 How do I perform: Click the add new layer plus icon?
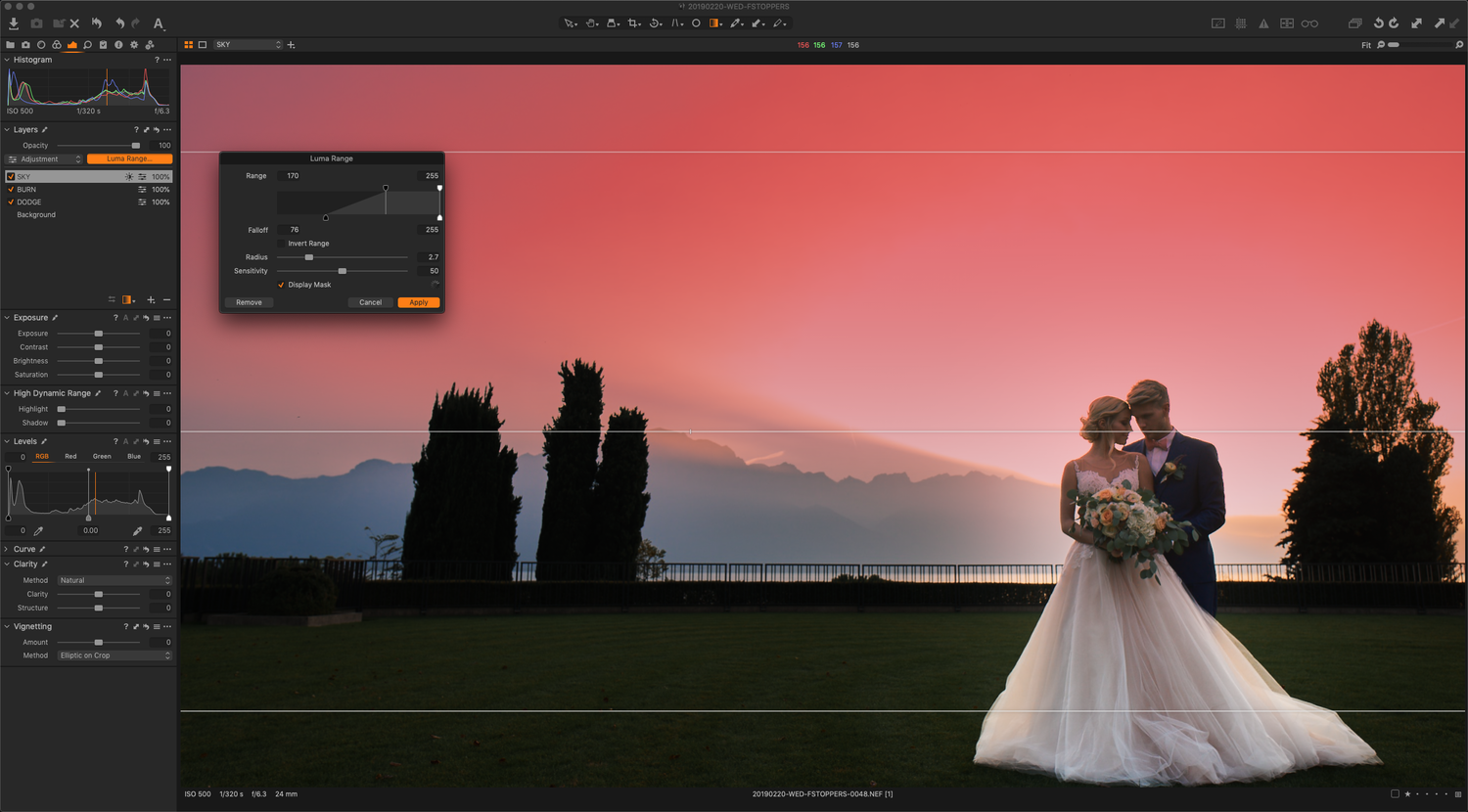click(151, 300)
